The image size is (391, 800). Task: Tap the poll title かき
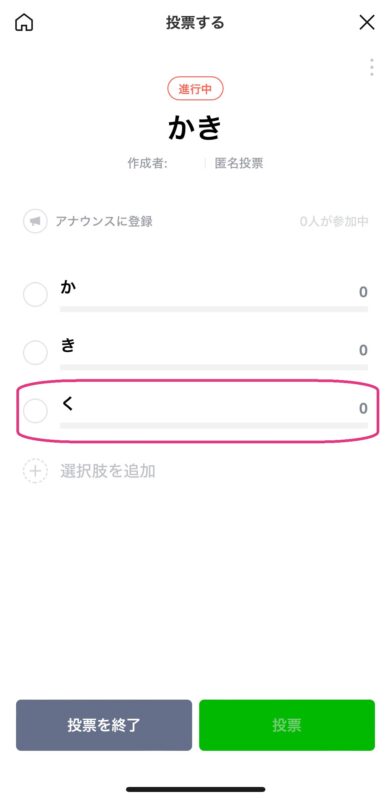point(196,128)
